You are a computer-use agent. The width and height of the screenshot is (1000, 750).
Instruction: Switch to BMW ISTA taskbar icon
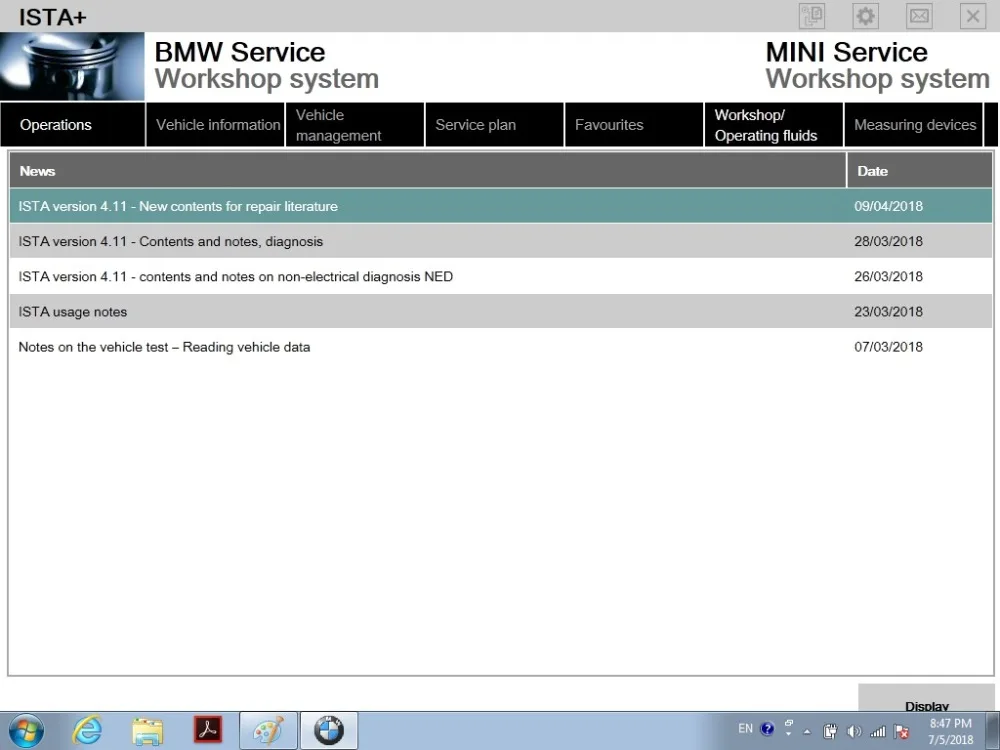(329, 731)
